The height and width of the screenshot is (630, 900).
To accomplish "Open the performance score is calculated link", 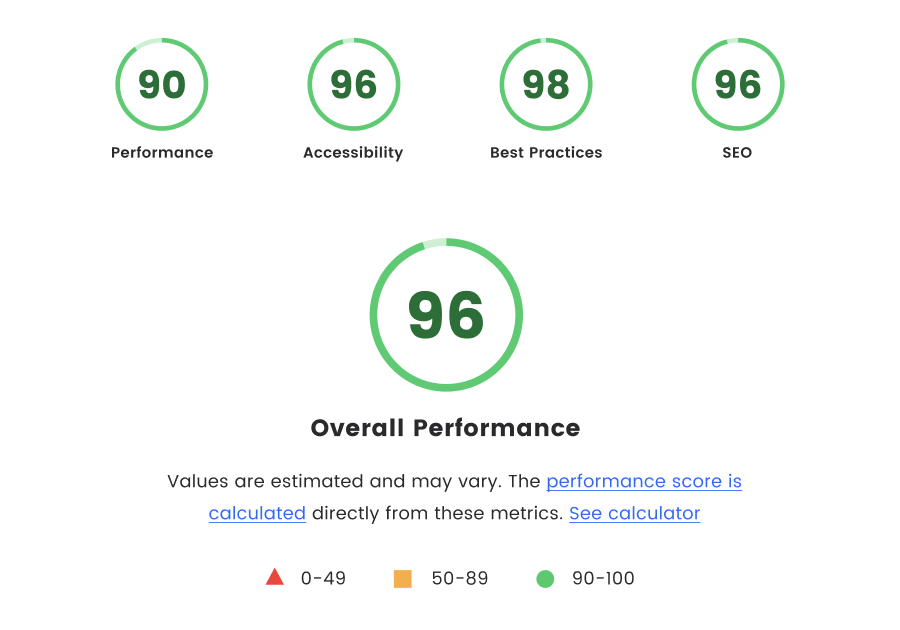I will 643,481.
